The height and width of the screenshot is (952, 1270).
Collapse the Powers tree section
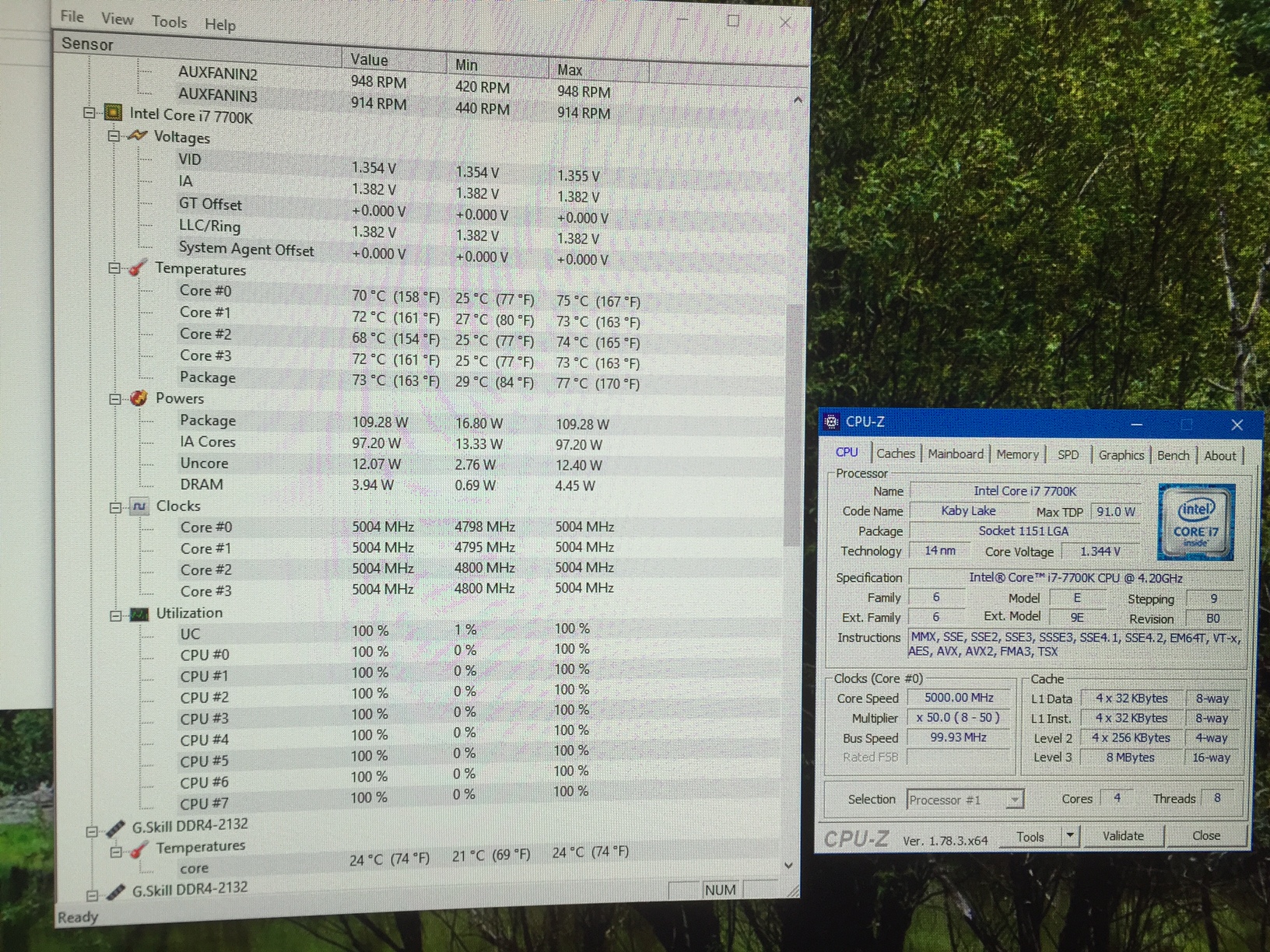(x=115, y=399)
